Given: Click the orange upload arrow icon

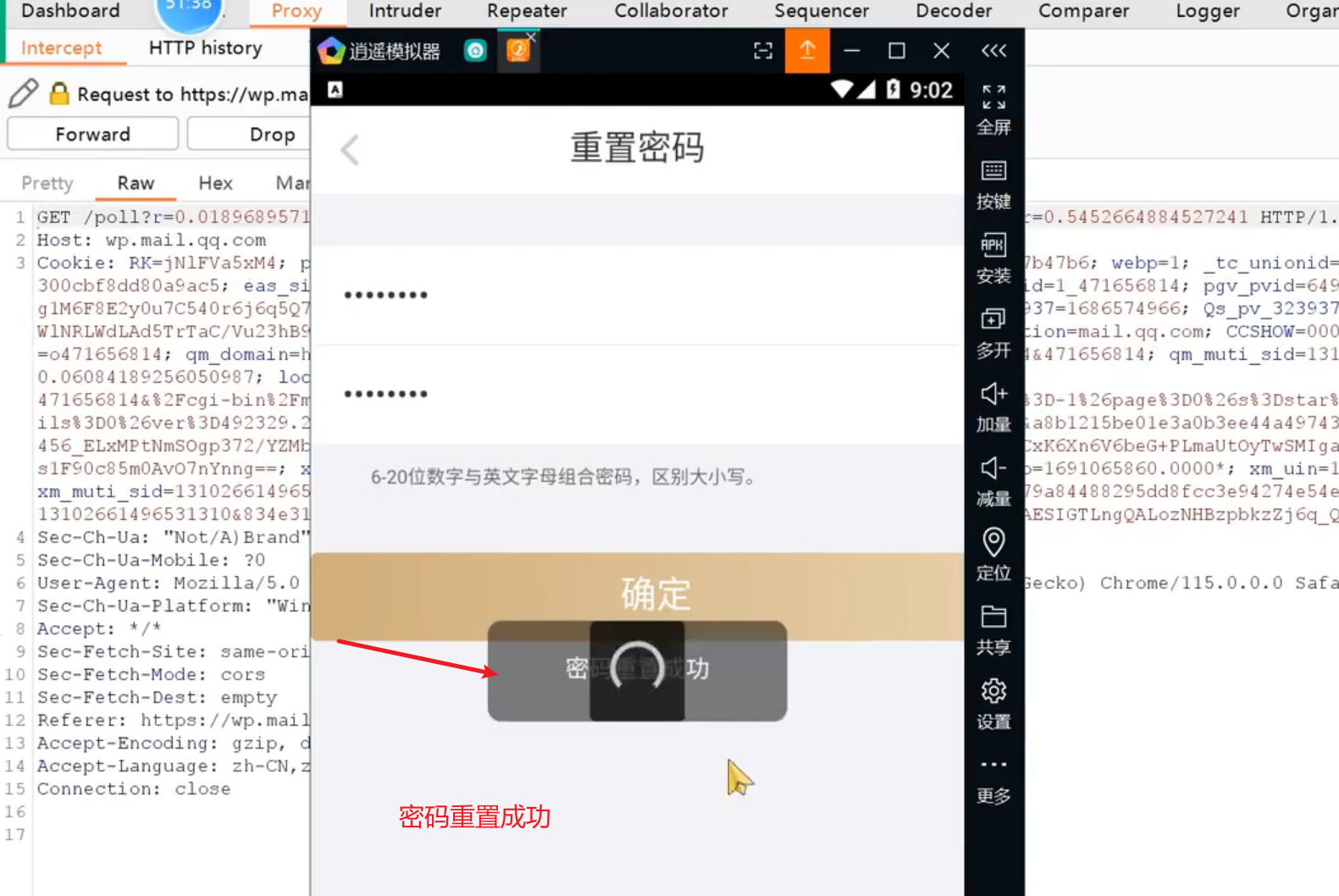Looking at the screenshot, I should (x=807, y=51).
